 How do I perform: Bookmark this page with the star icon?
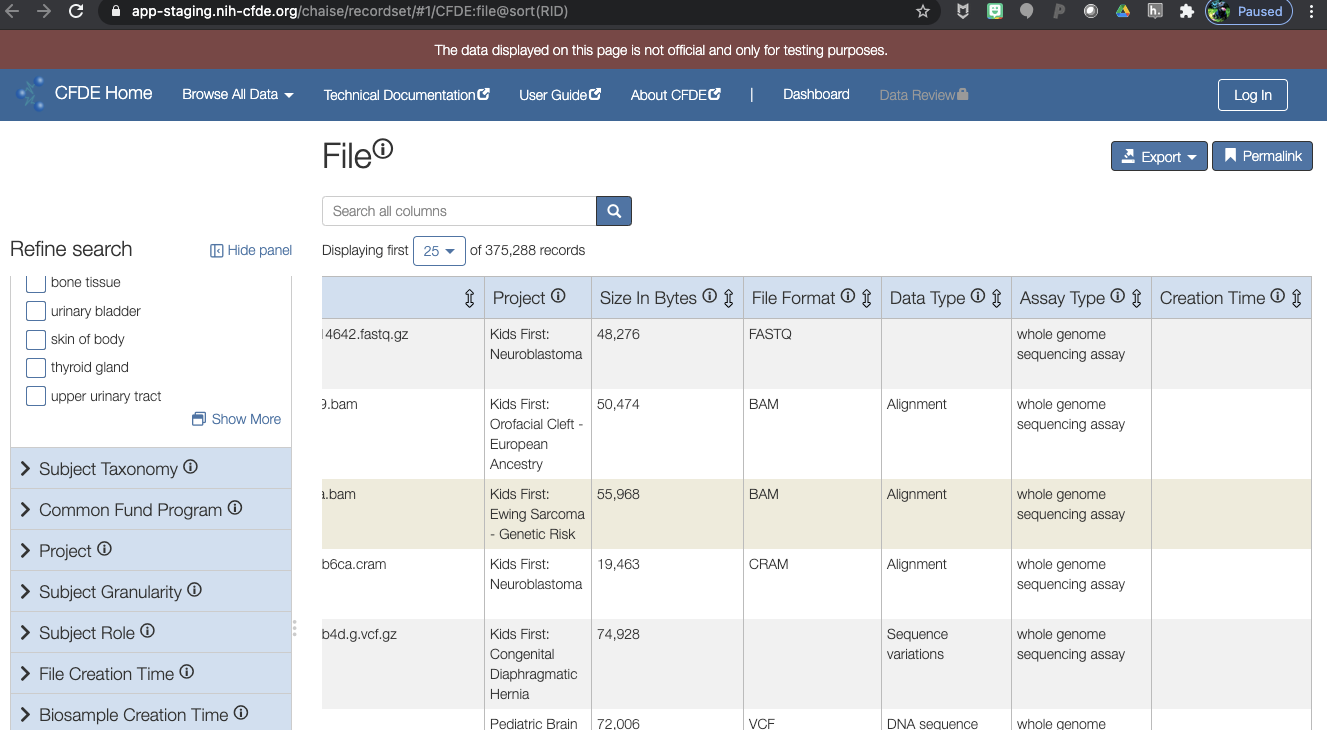pos(922,12)
